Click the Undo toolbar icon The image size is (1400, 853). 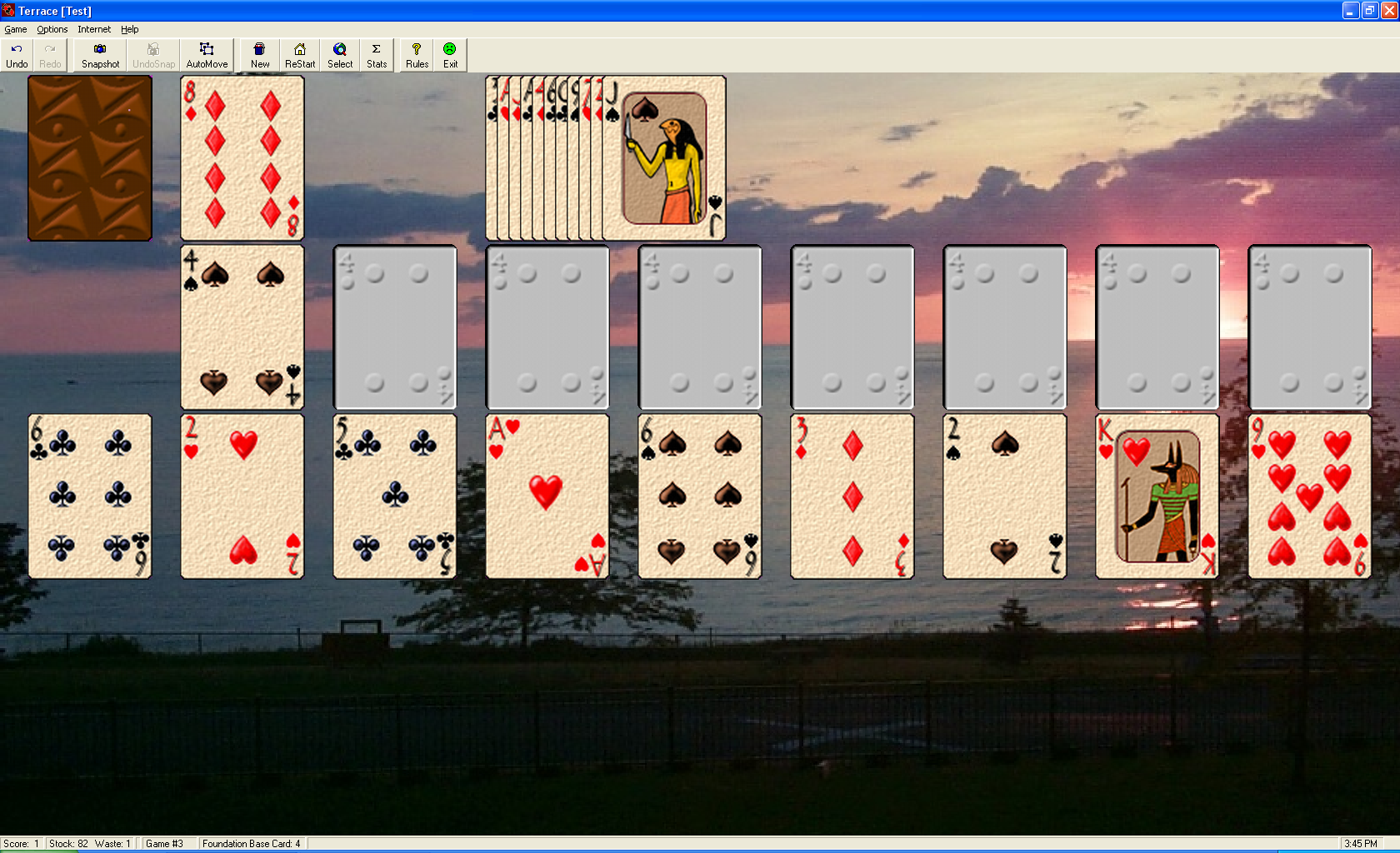17,55
